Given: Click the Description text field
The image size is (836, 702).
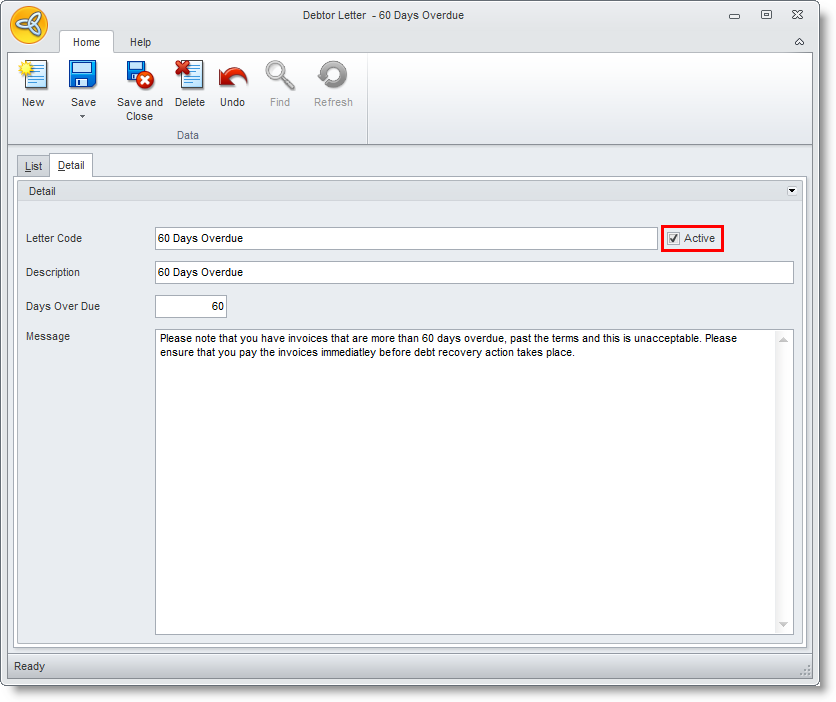Looking at the screenshot, I should 473,272.
